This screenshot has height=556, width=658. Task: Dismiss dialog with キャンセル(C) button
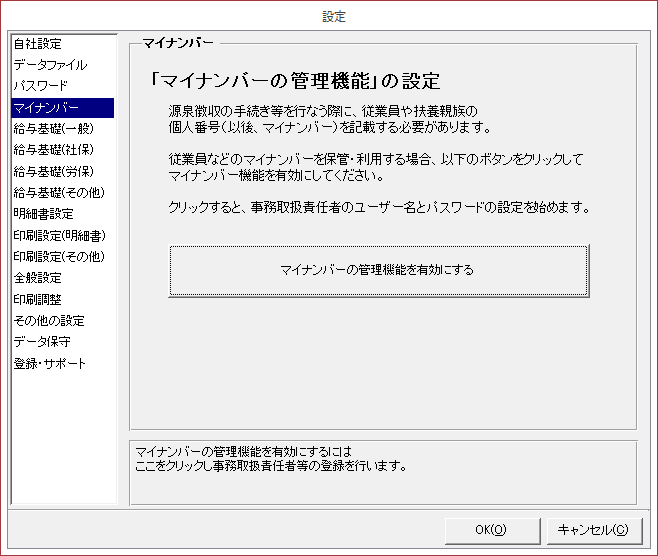point(595,531)
